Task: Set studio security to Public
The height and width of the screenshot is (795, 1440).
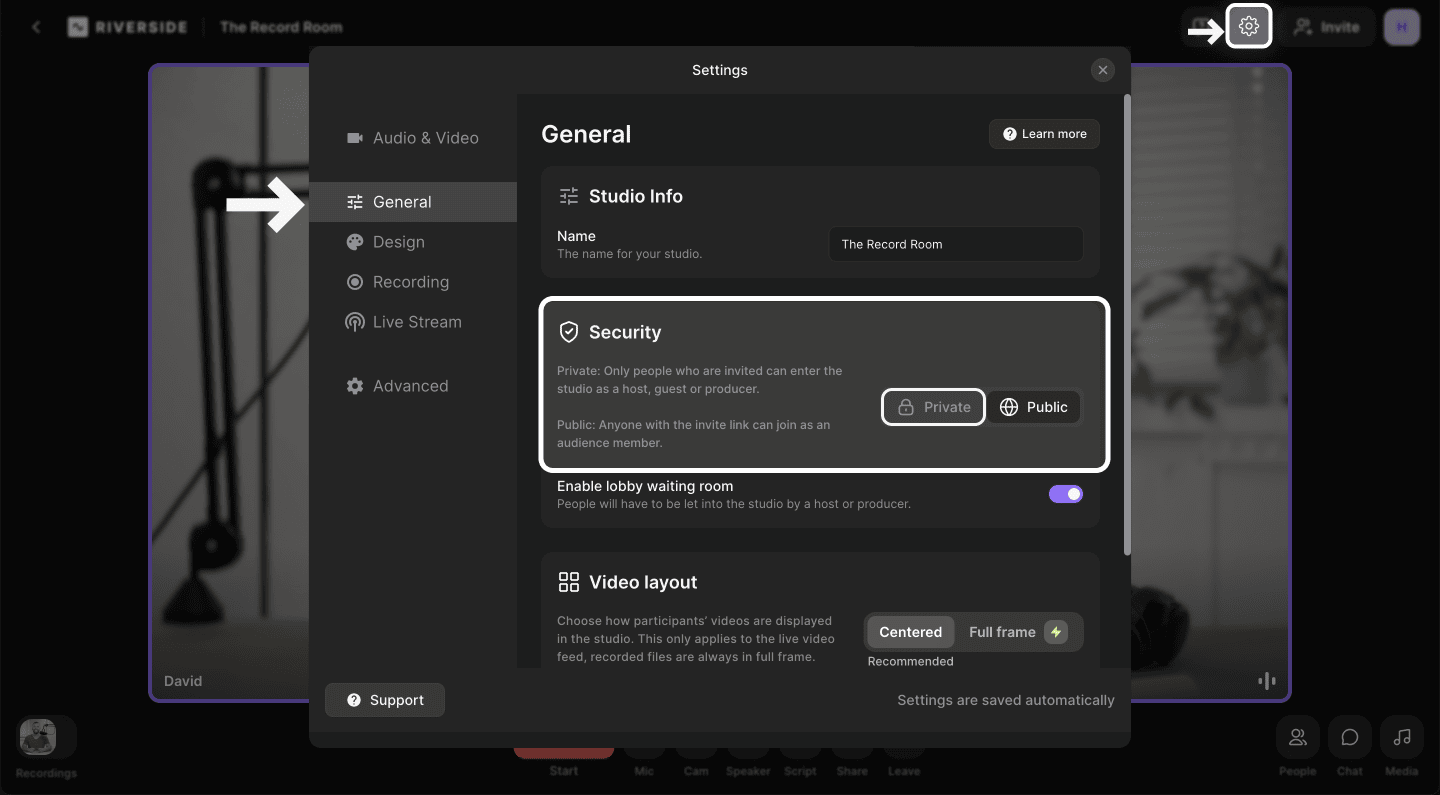Action: tap(1034, 407)
